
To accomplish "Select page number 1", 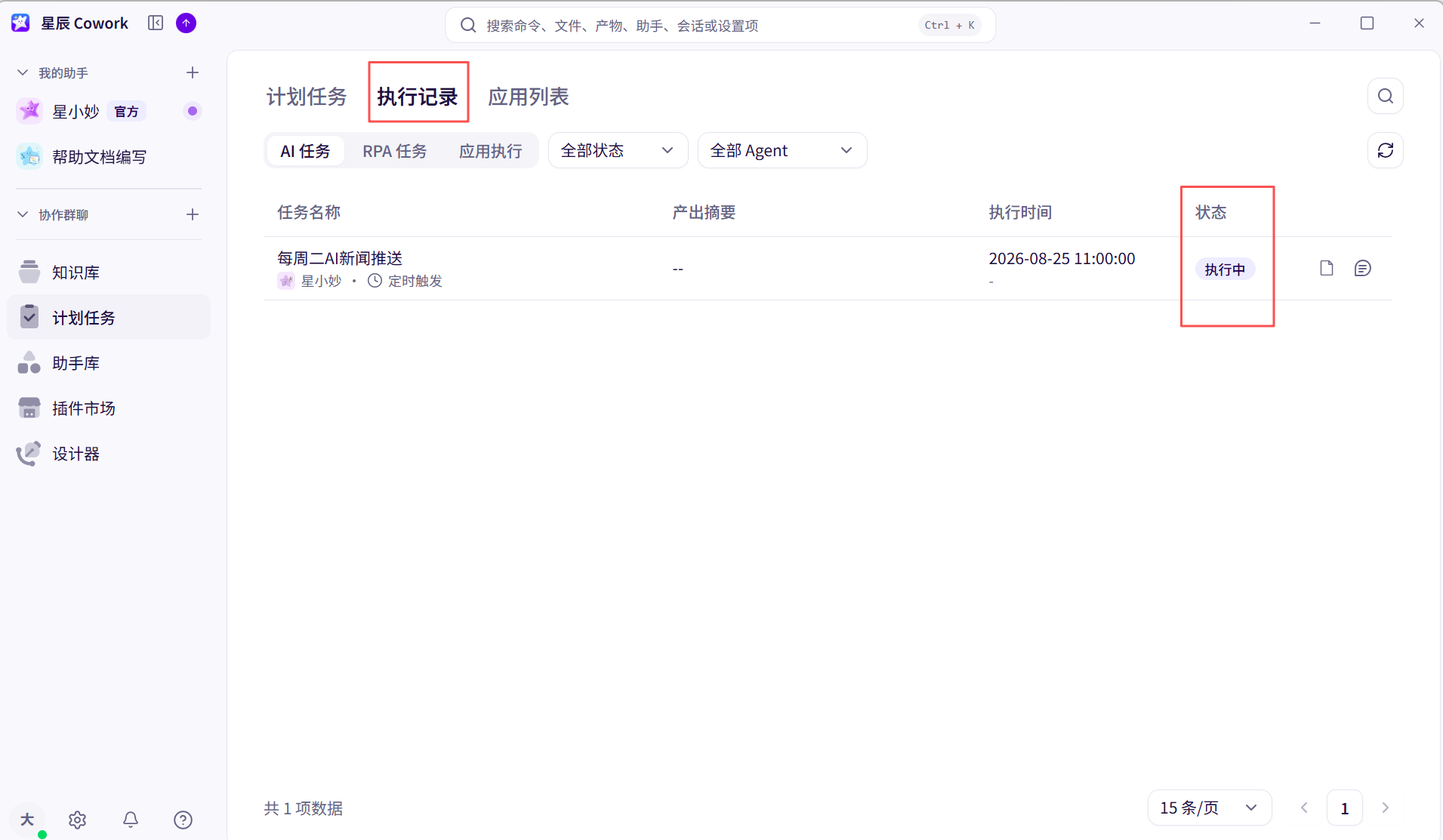I will point(1344,808).
